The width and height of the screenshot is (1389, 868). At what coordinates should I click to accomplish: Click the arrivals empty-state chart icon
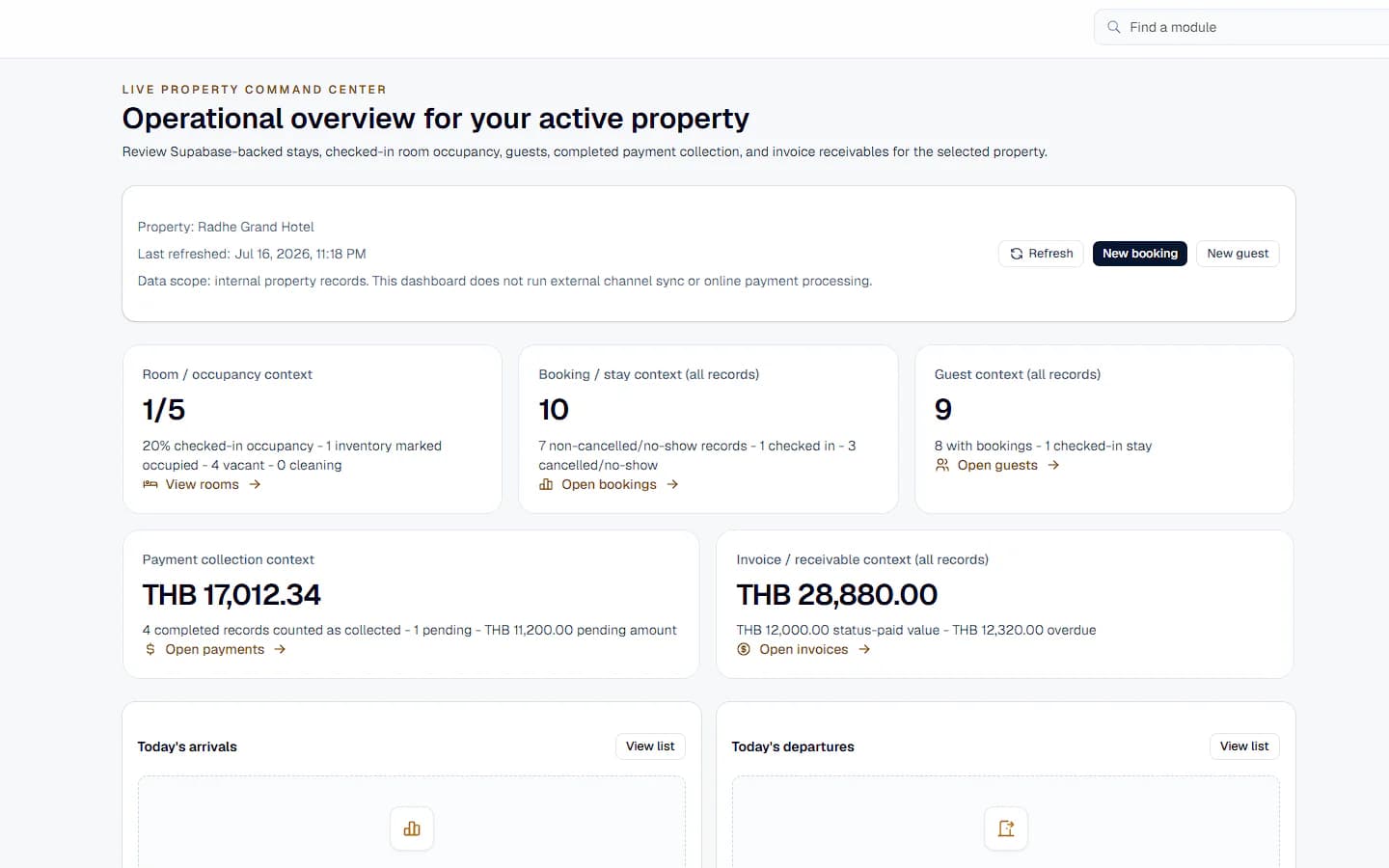(412, 828)
